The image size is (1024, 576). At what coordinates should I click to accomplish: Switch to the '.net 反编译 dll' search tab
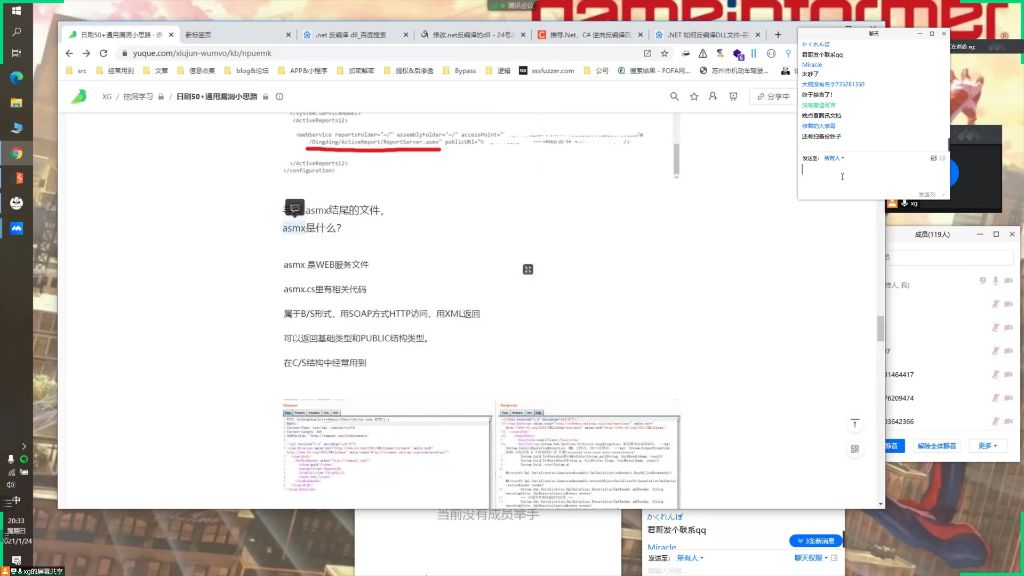tap(355, 35)
